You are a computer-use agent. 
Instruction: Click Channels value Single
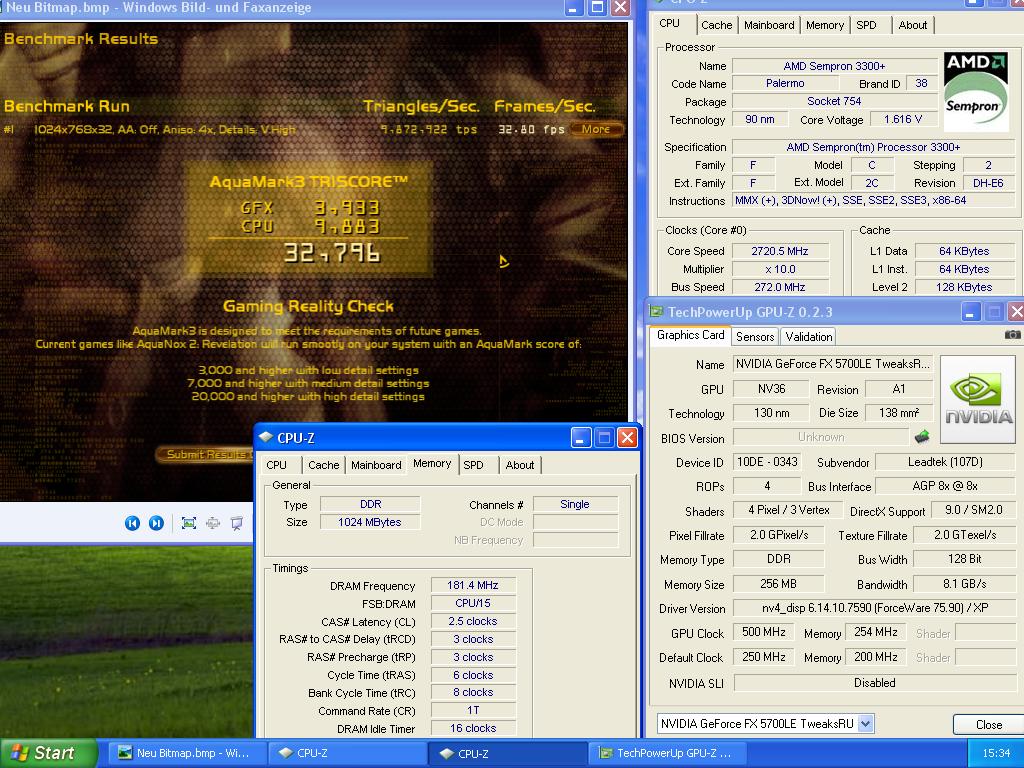[575, 504]
